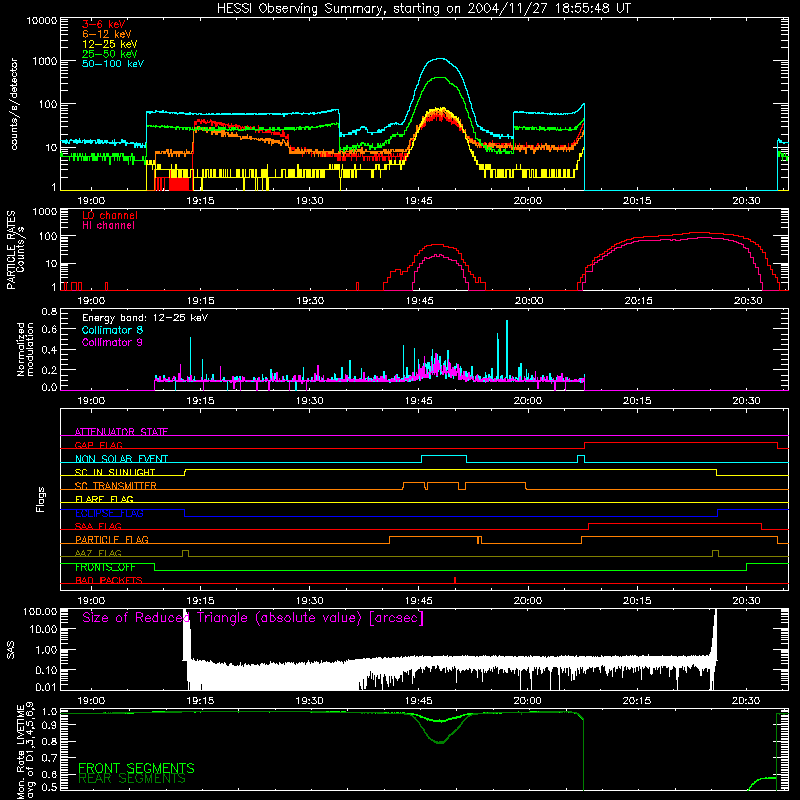Click the 'Collimator 8' legend label
This screenshot has height=800, width=800.
point(112,330)
